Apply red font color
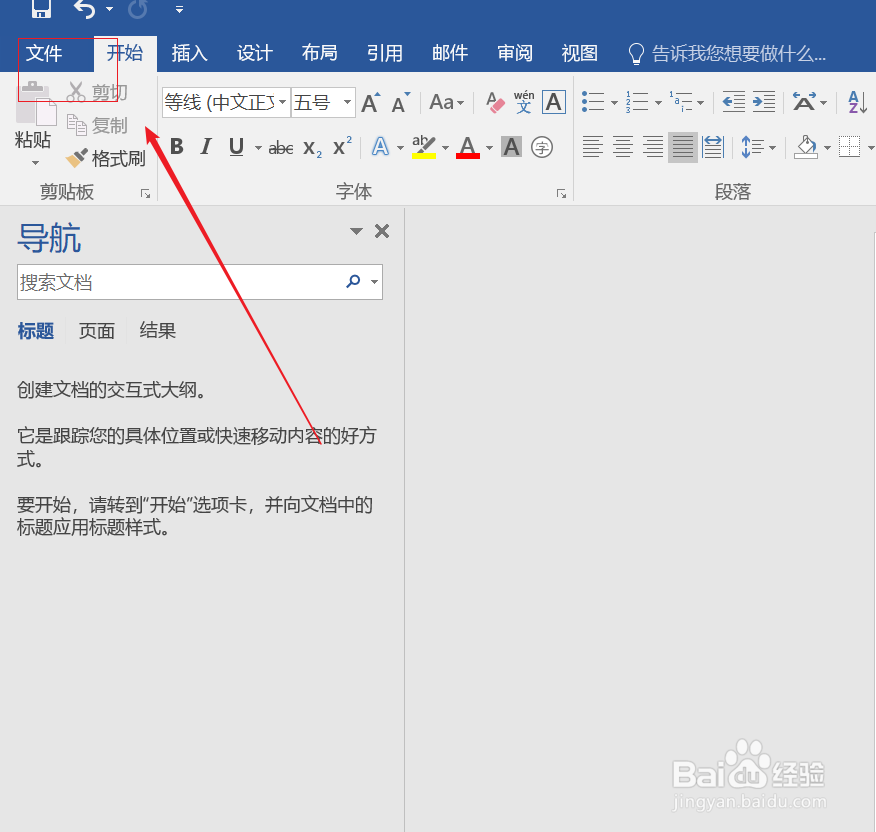The width and height of the screenshot is (876, 832). pyautogui.click(x=468, y=147)
